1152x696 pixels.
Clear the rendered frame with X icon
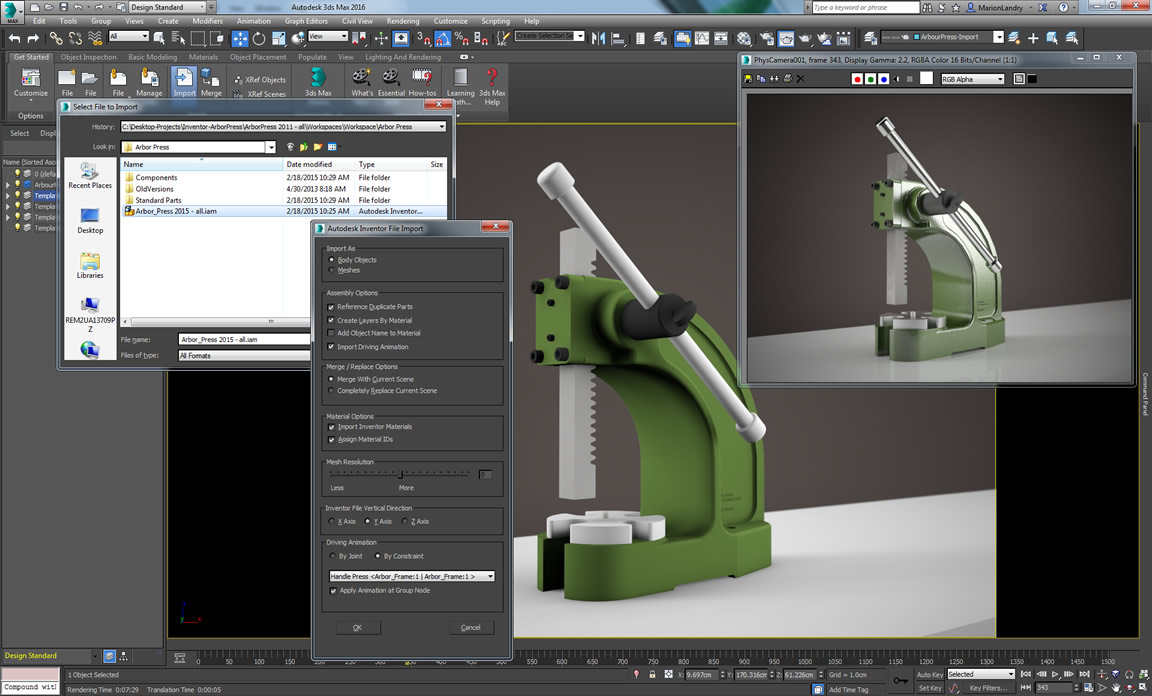click(x=801, y=79)
